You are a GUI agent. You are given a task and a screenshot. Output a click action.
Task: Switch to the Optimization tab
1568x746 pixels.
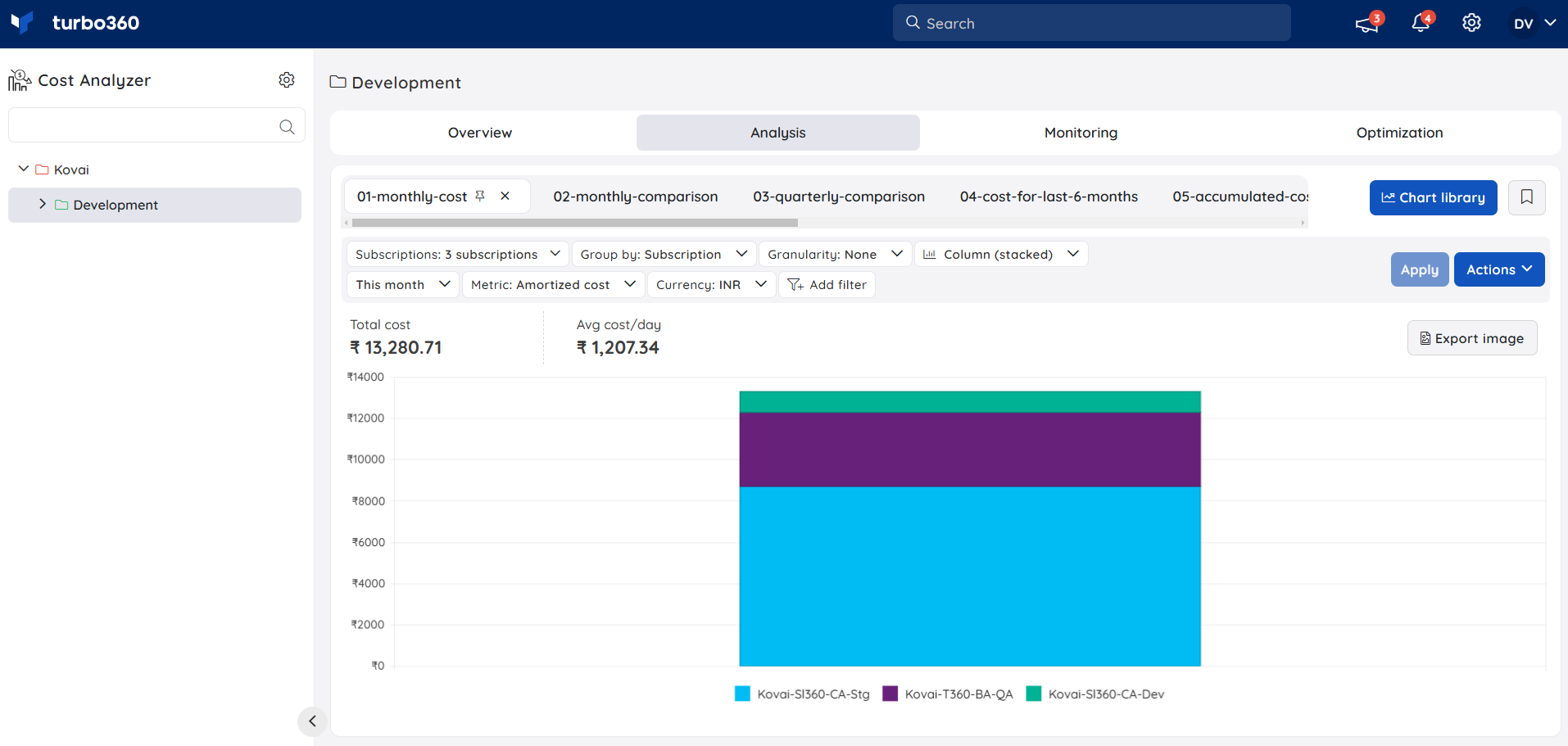(1399, 133)
